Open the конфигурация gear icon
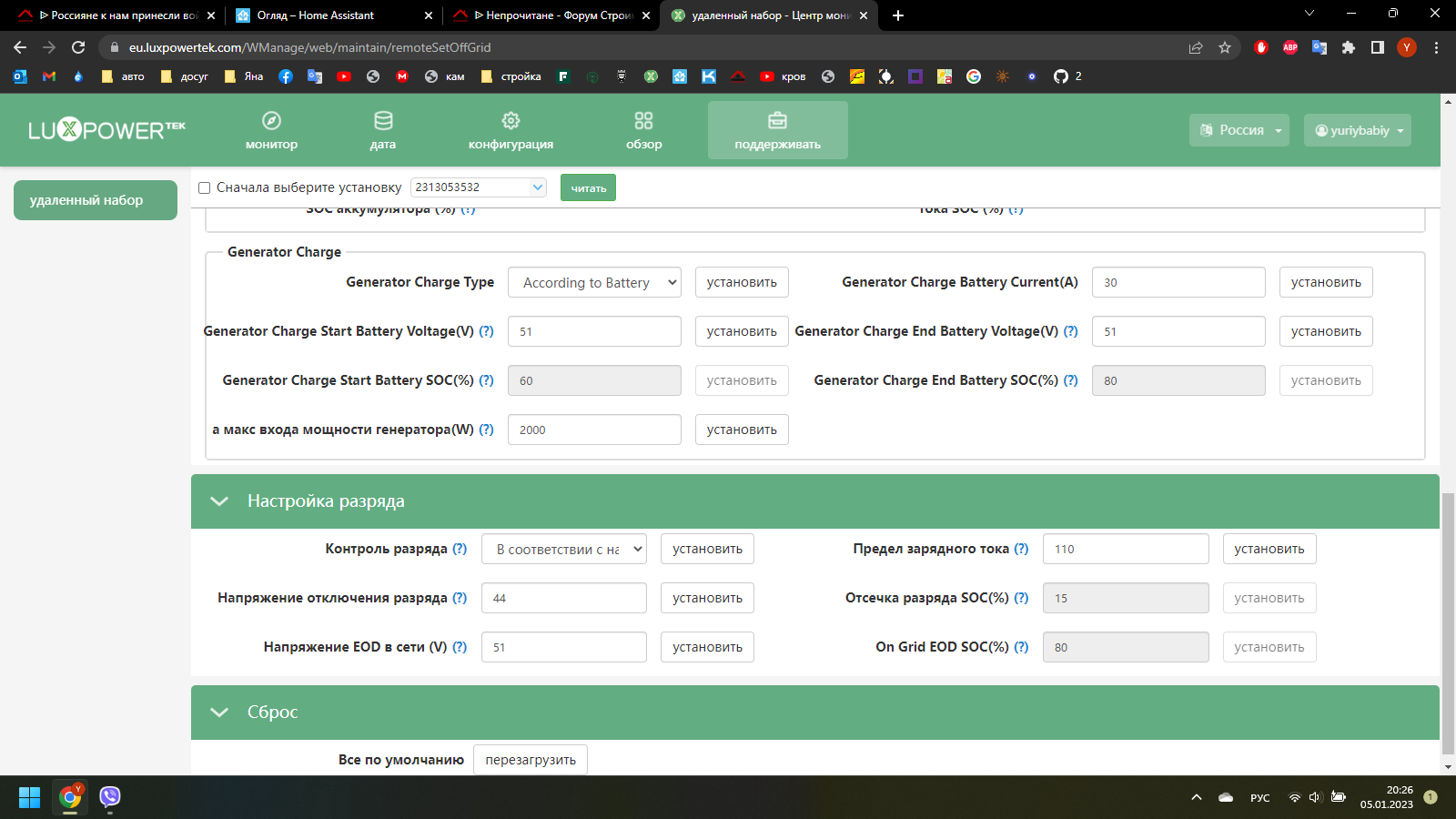The image size is (1456, 819). point(511,121)
